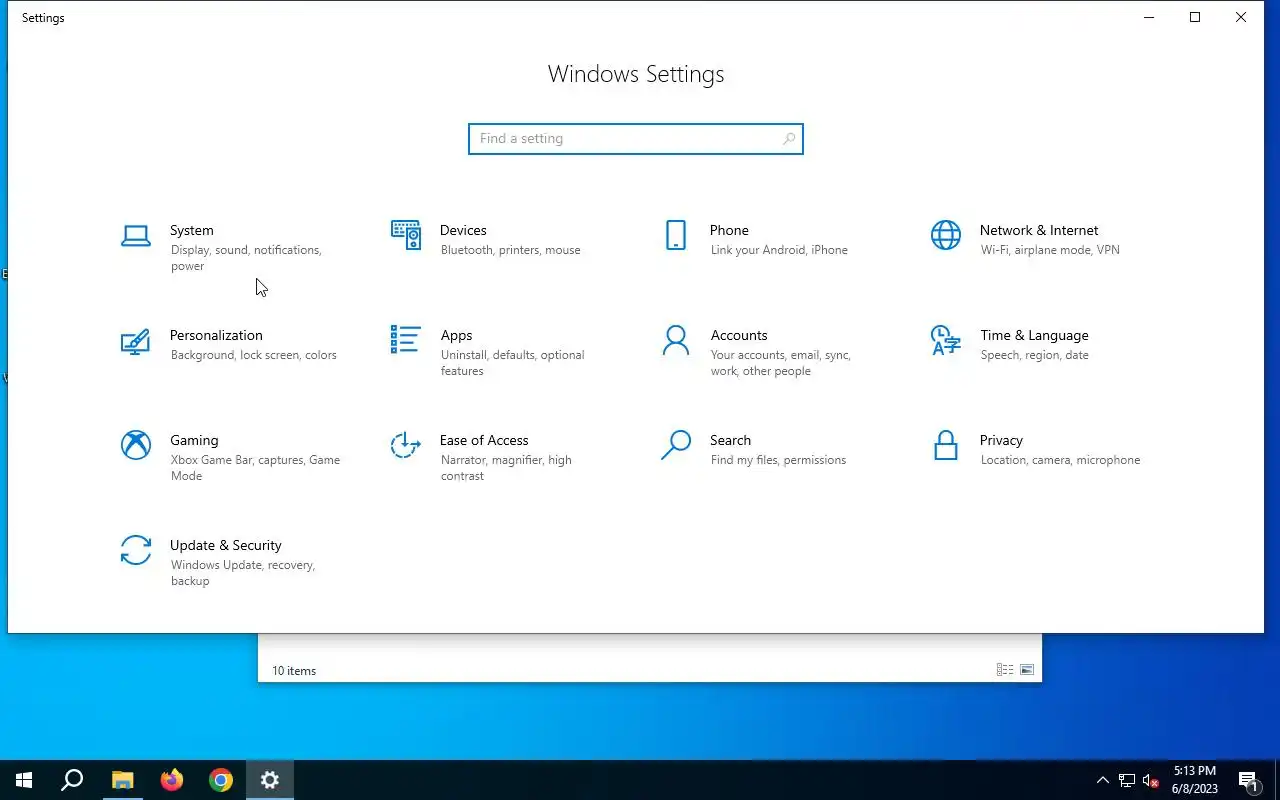
Task: Open the Action Center notifications icon
Action: 1248,780
